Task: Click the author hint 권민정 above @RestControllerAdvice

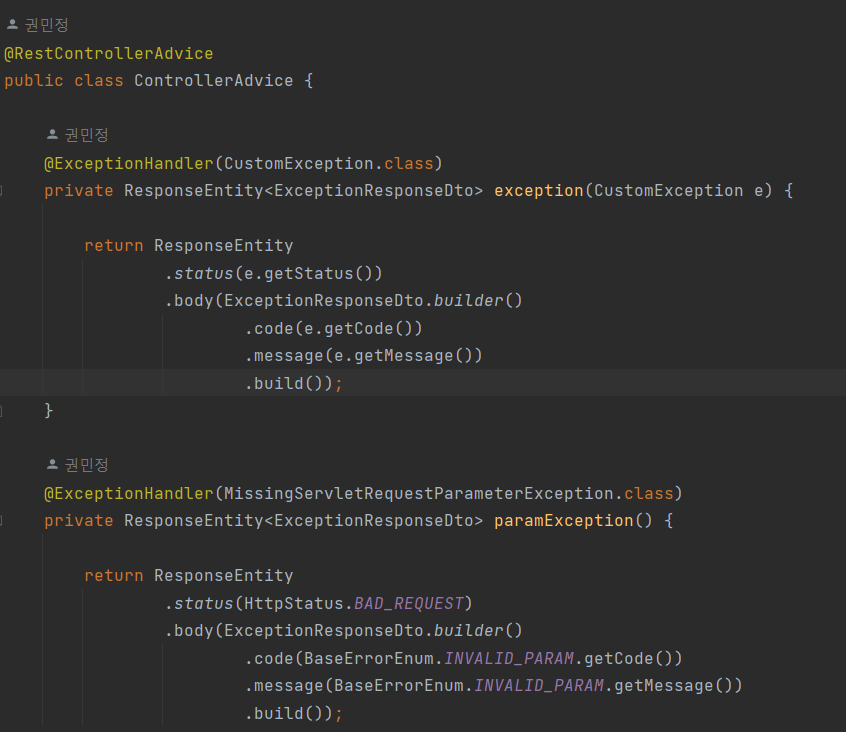Action: click(37, 25)
